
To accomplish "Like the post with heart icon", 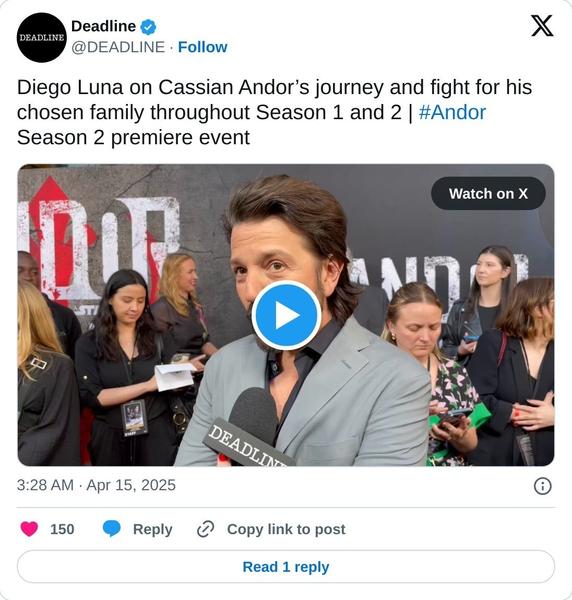I will (29, 529).
